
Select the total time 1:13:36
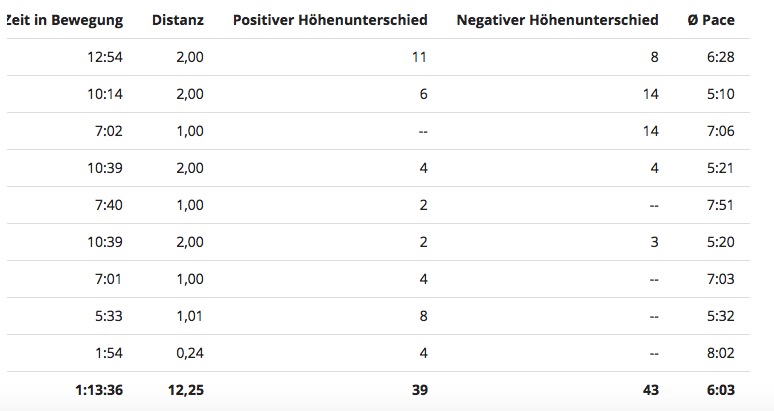99,390
